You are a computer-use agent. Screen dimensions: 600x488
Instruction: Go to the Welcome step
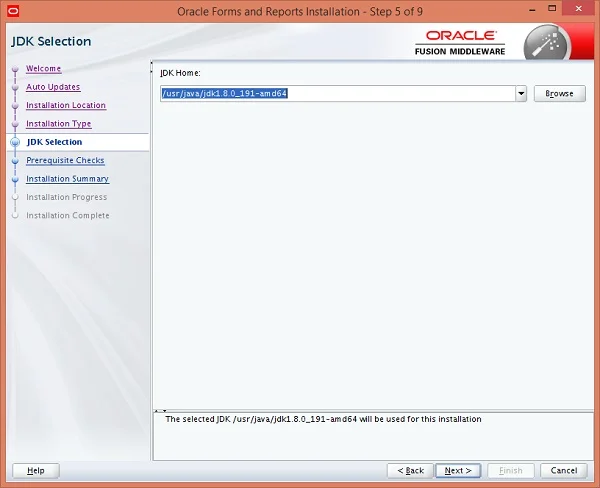click(43, 69)
